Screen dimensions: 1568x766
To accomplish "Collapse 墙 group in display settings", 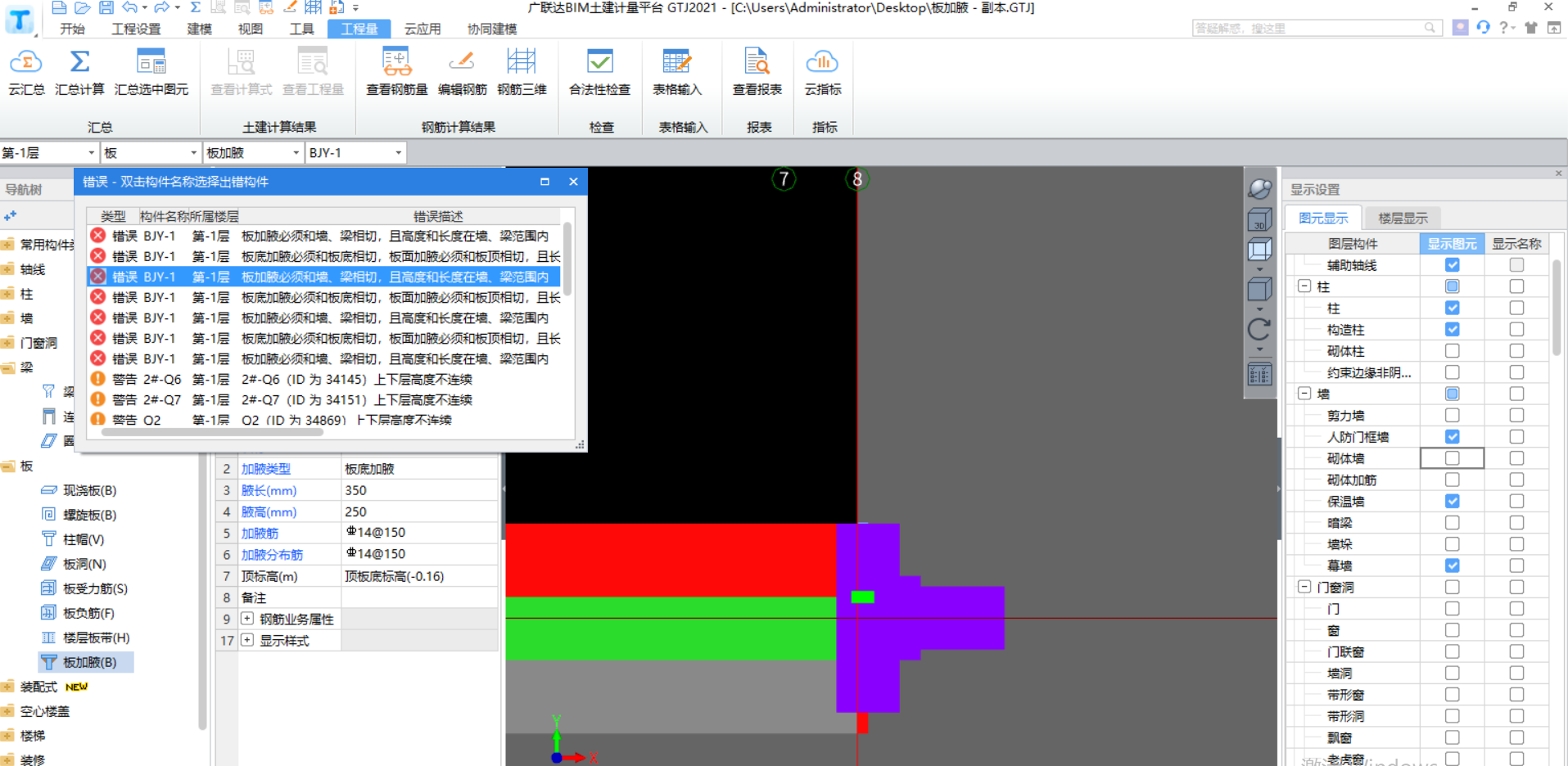I will [x=1304, y=394].
